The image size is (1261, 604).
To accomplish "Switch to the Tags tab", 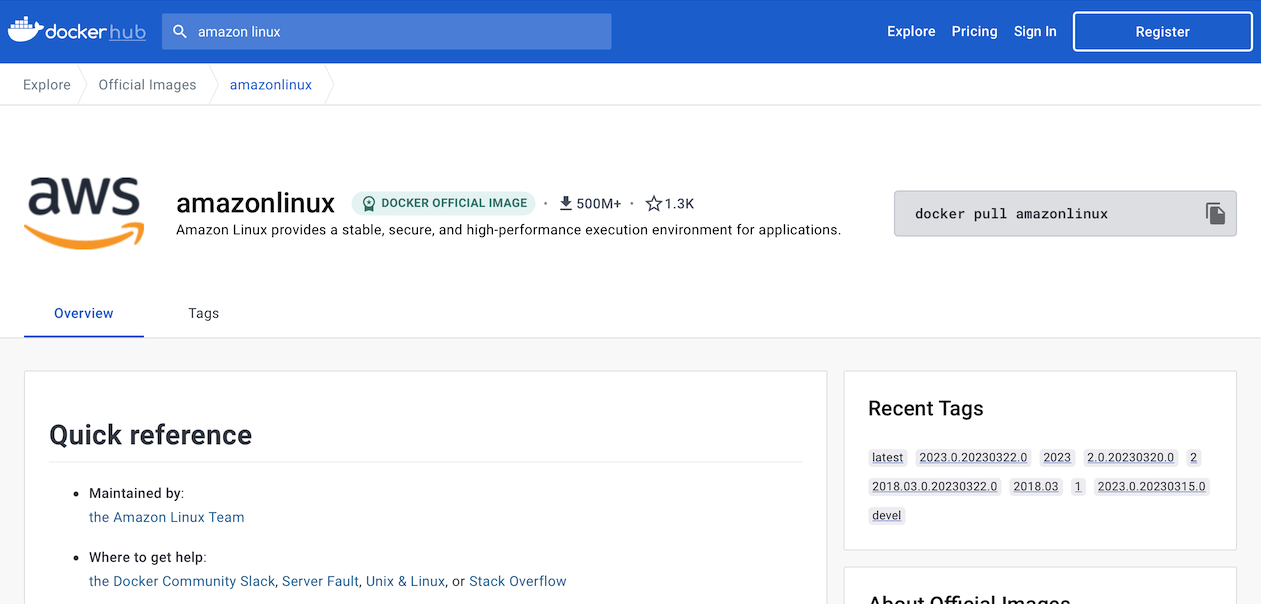I will coord(203,313).
